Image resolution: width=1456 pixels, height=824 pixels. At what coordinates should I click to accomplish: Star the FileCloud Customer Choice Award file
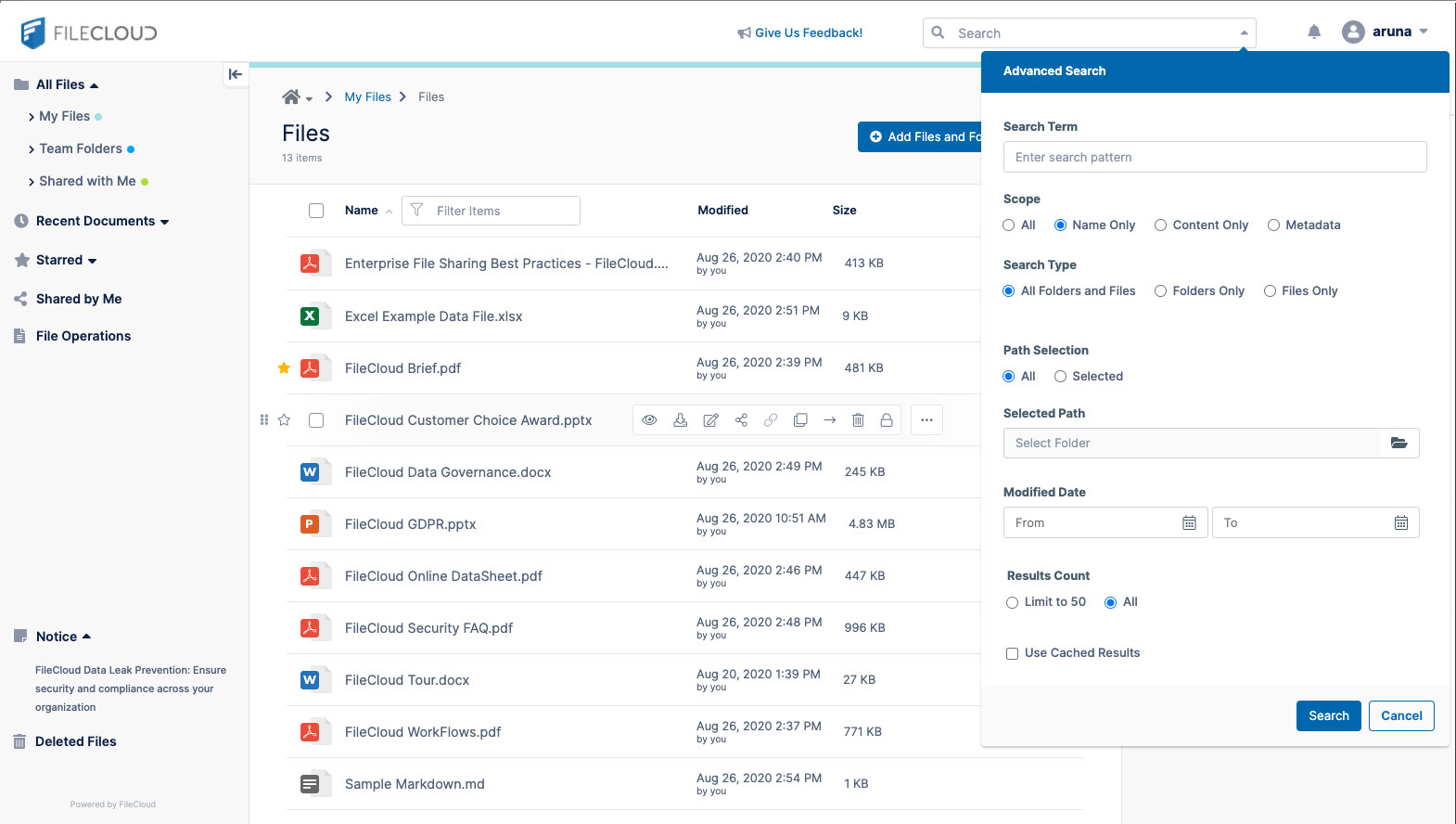click(x=285, y=420)
